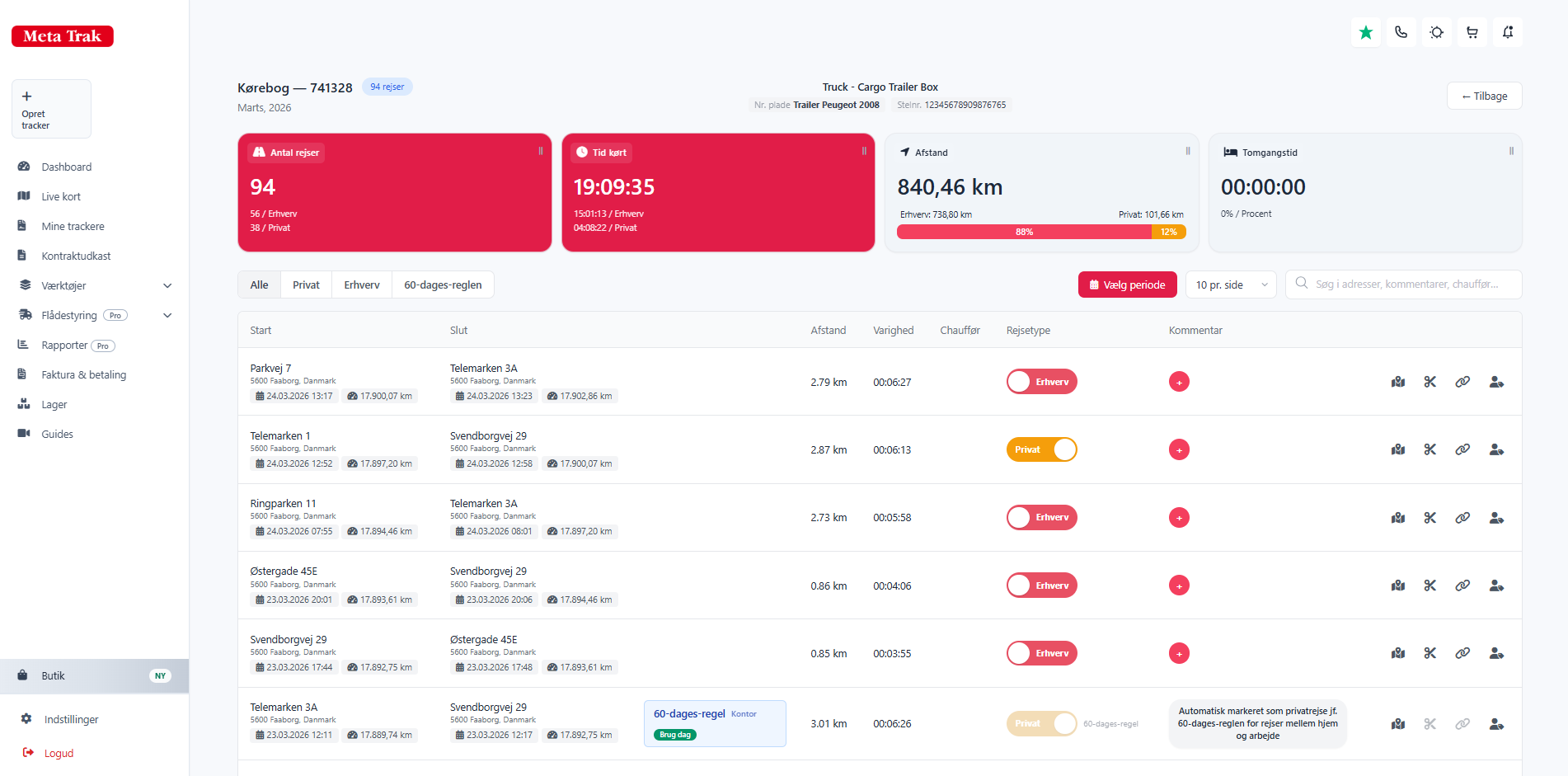The image size is (1568, 776).
Task: Go back with the Tilbage button
Action: click(x=1484, y=96)
